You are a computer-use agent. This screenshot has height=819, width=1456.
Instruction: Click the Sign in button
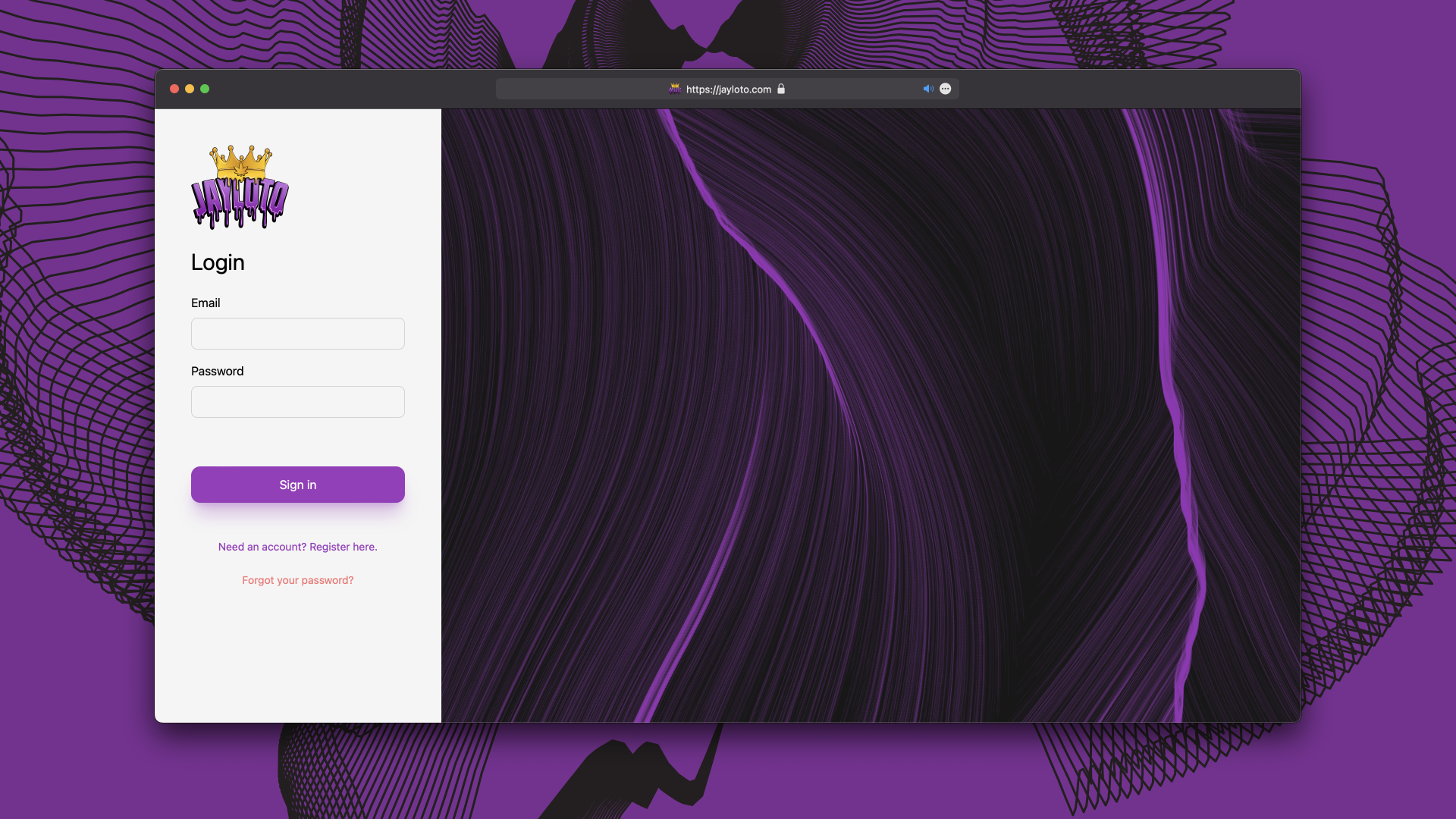pyautogui.click(x=298, y=485)
